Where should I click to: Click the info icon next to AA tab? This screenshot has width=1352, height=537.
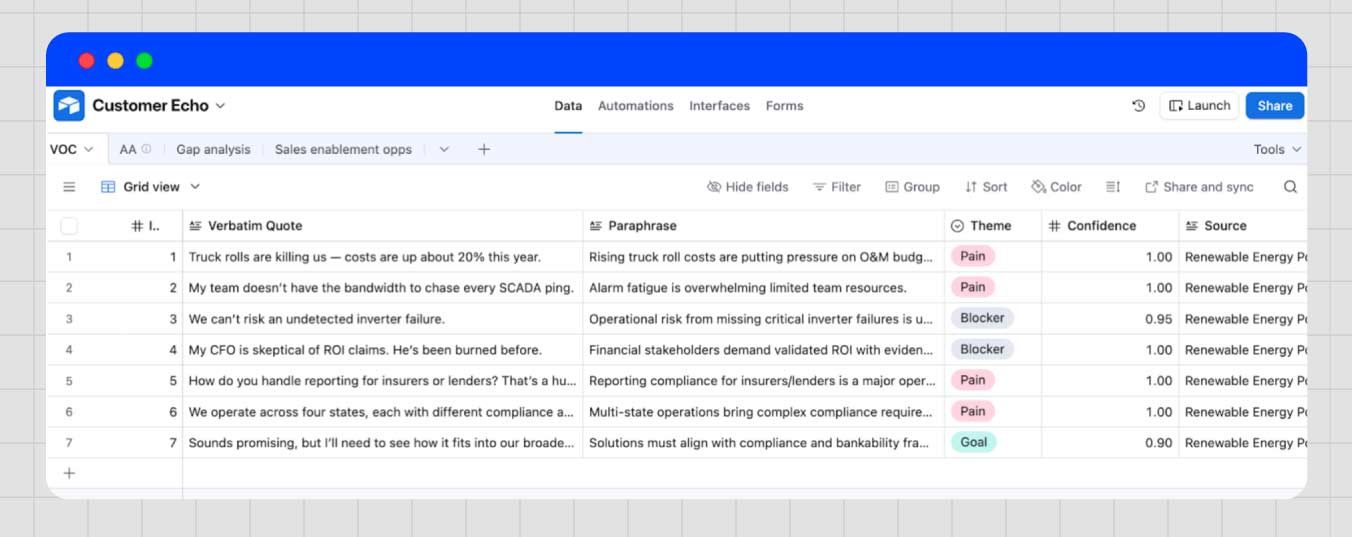[x=146, y=149]
